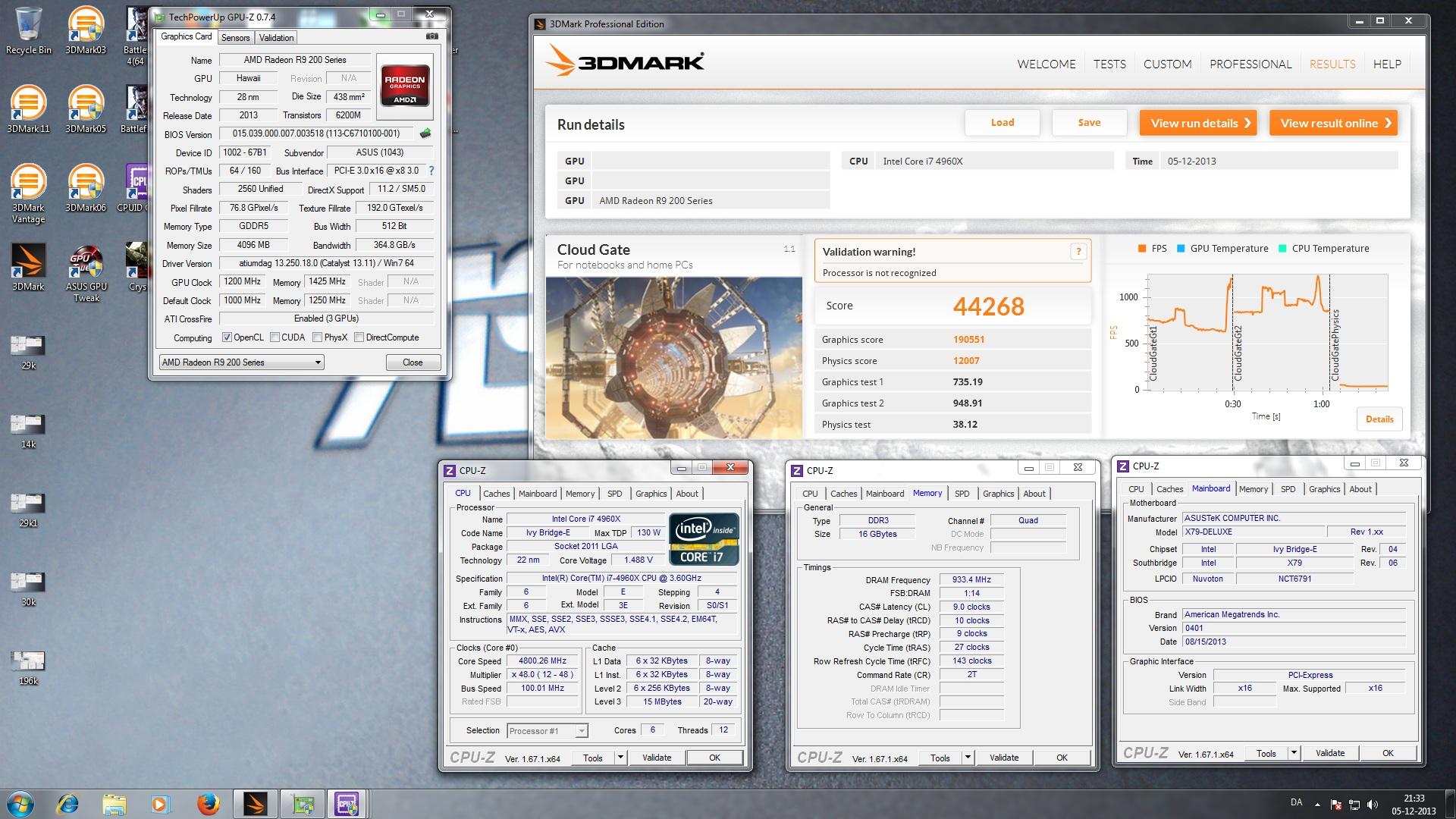Click the GPU-Z screenshot camera icon
Viewport: 1456px width, 819px height.
(x=432, y=36)
